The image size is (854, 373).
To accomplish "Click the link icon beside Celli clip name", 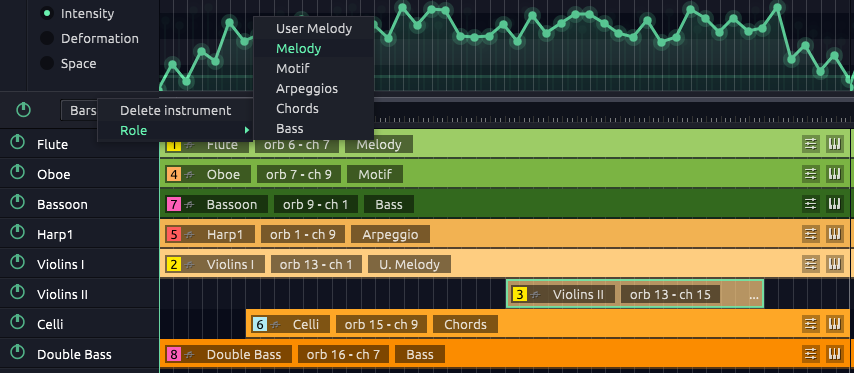I will click(276, 325).
